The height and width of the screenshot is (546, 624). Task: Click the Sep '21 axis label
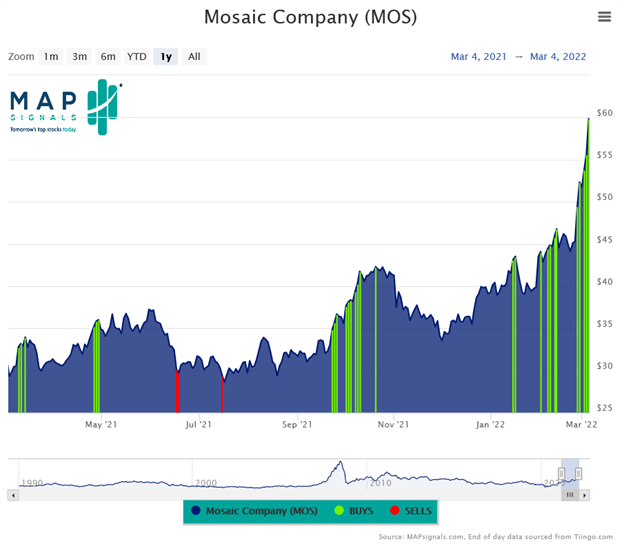[297, 425]
